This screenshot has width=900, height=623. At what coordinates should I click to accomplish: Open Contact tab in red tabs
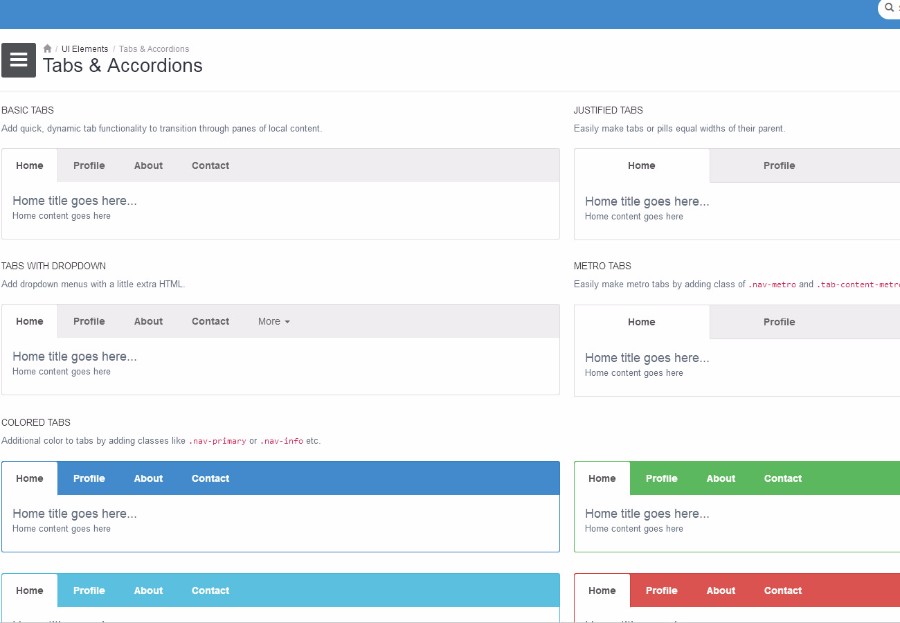click(x=782, y=591)
